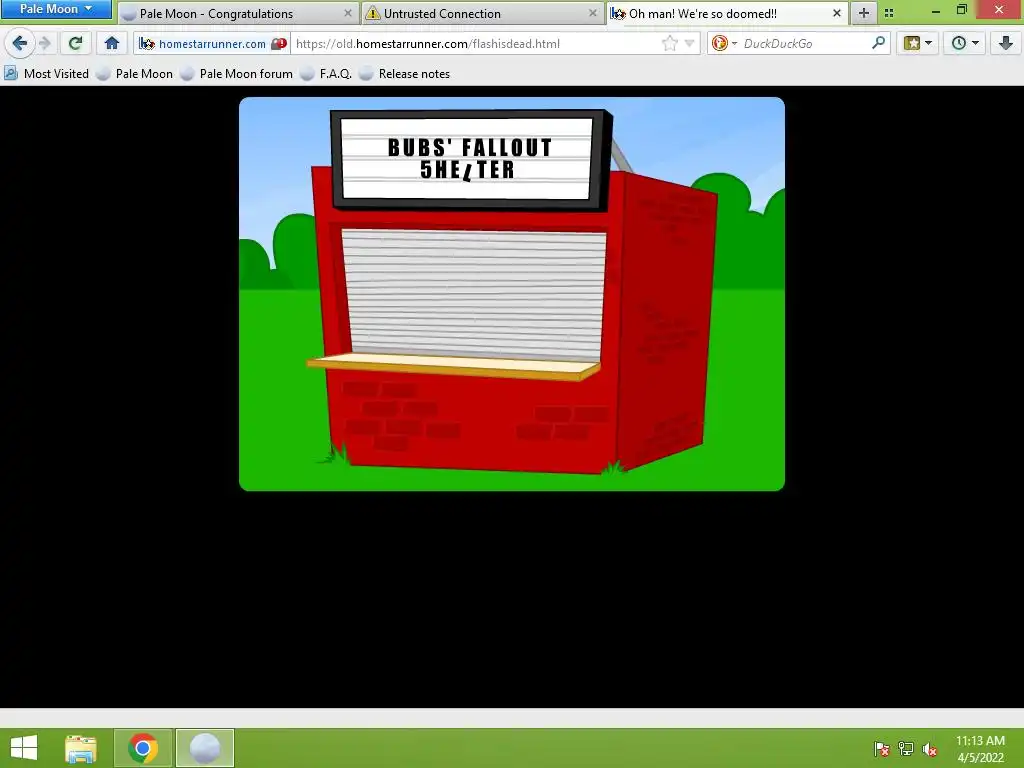Open the Pale Moon bookmark
The width and height of the screenshot is (1024, 768).
[135, 74]
